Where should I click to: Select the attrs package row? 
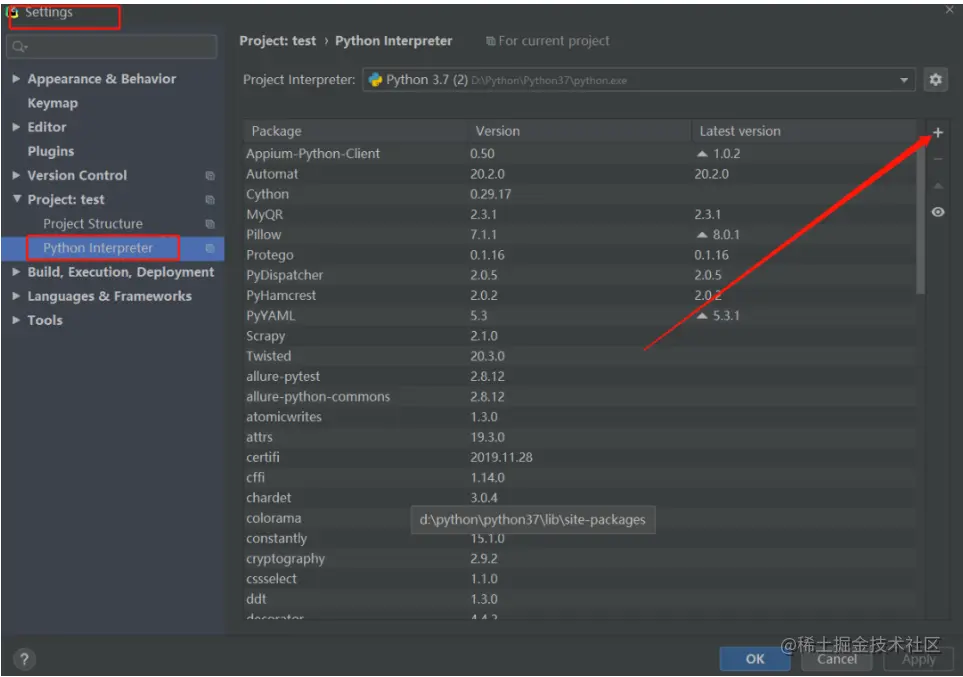tap(579, 437)
